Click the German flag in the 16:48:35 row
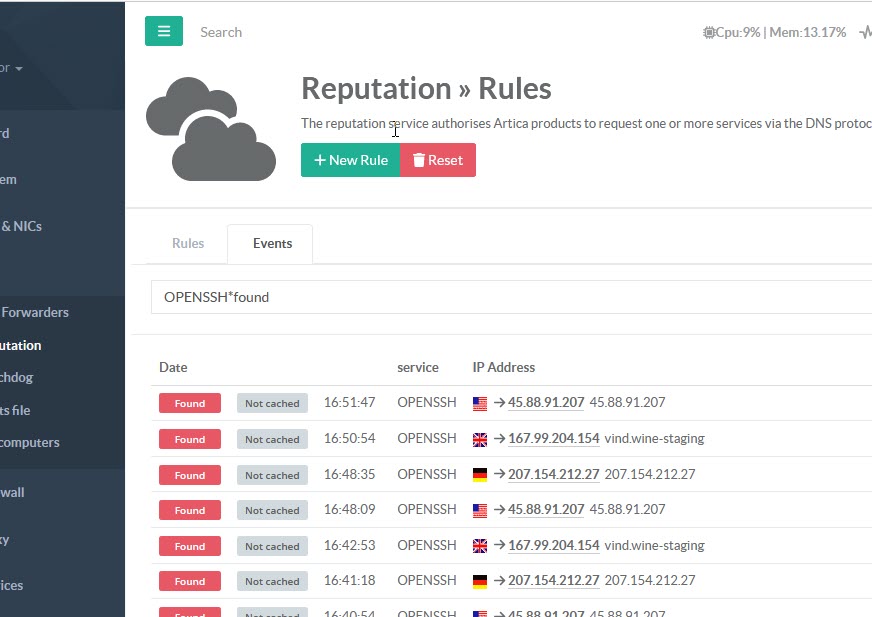The height and width of the screenshot is (617, 872). pos(480,475)
